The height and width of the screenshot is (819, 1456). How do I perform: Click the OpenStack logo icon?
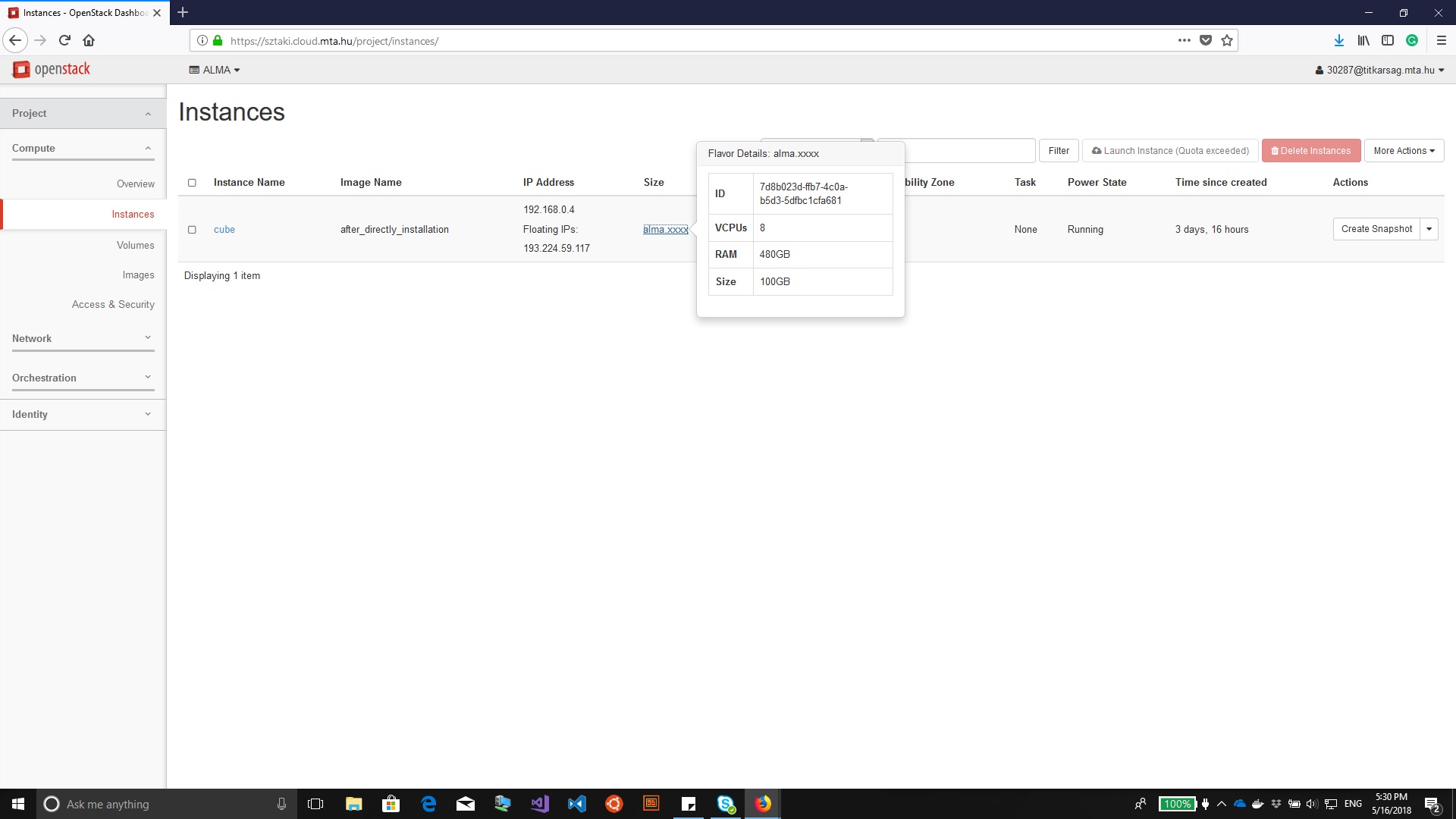[x=21, y=70]
